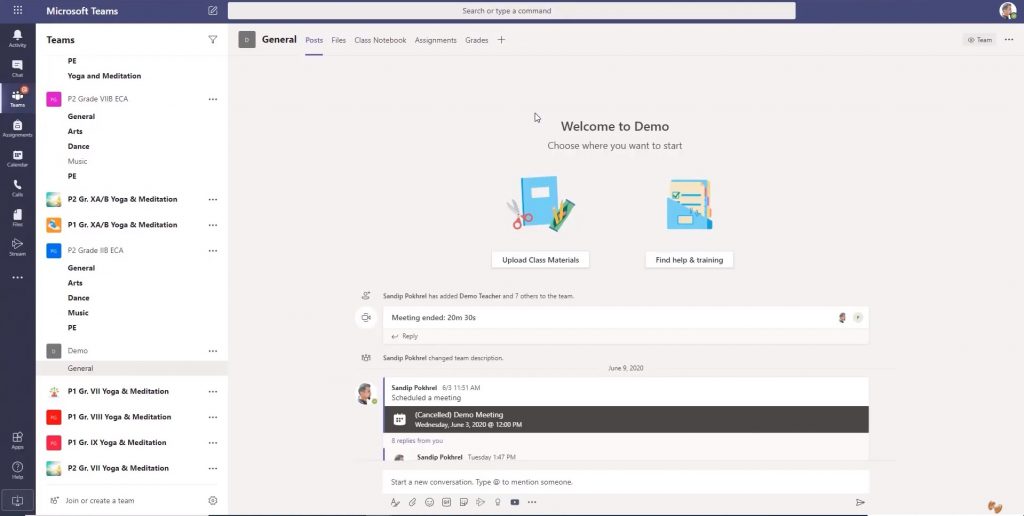This screenshot has width=1024, height=516.
Task: Start a new chat with compose icon
Action: 212,10
